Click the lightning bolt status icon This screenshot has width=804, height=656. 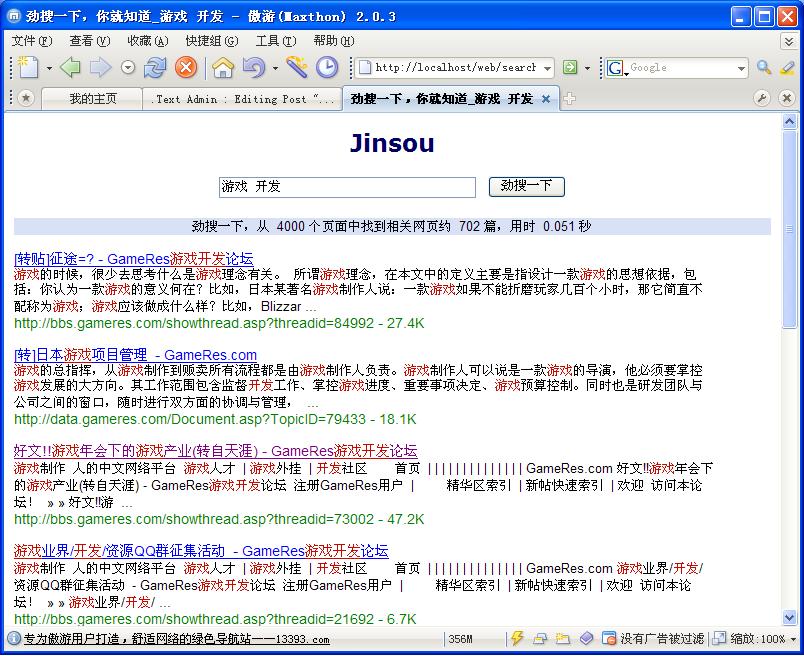pos(517,638)
